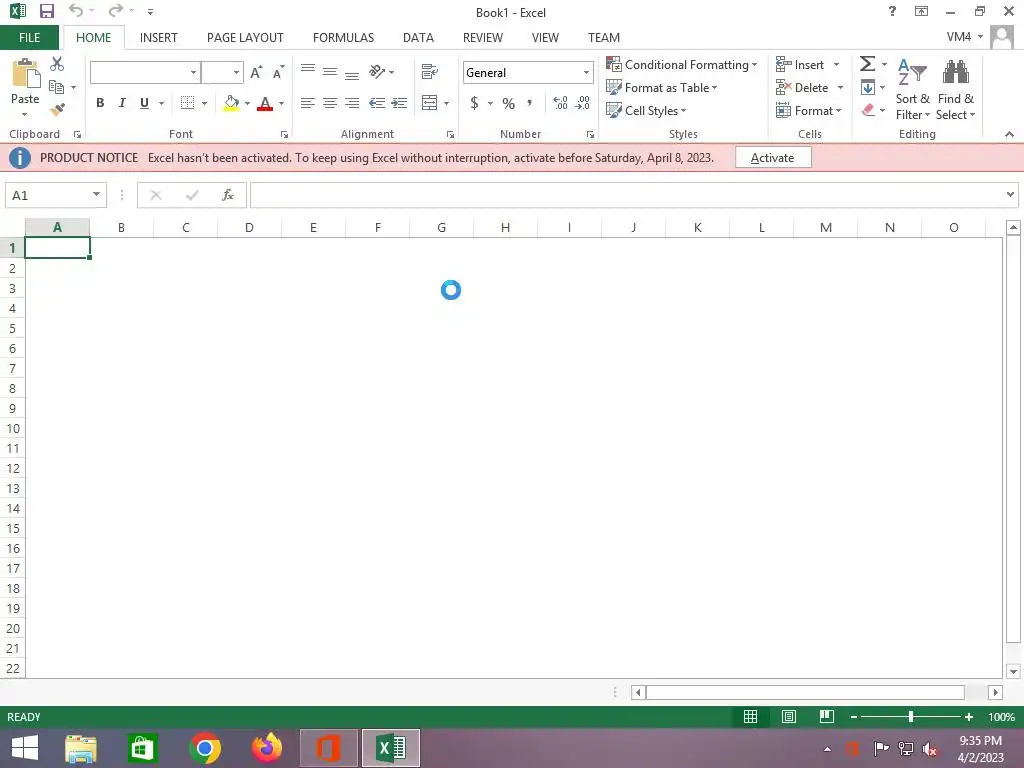
Task: Click the Increase Indent icon
Action: point(399,103)
